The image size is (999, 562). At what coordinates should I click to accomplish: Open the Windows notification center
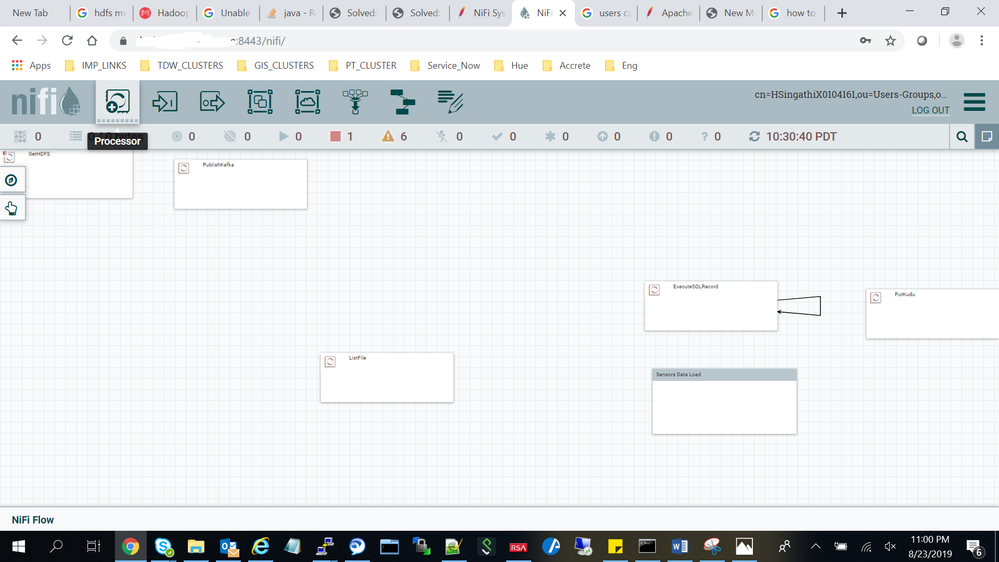click(x=974, y=547)
